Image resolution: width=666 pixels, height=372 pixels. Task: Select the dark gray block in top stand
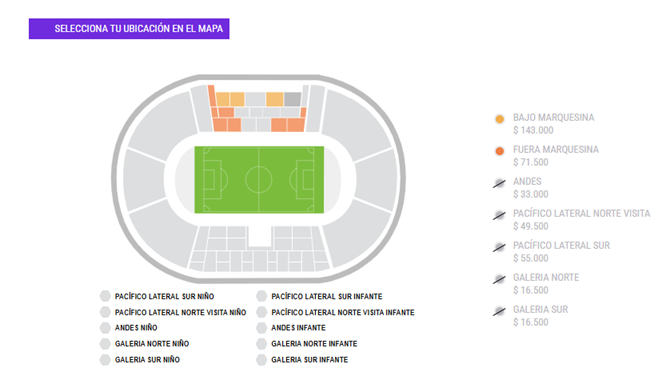tap(293, 99)
